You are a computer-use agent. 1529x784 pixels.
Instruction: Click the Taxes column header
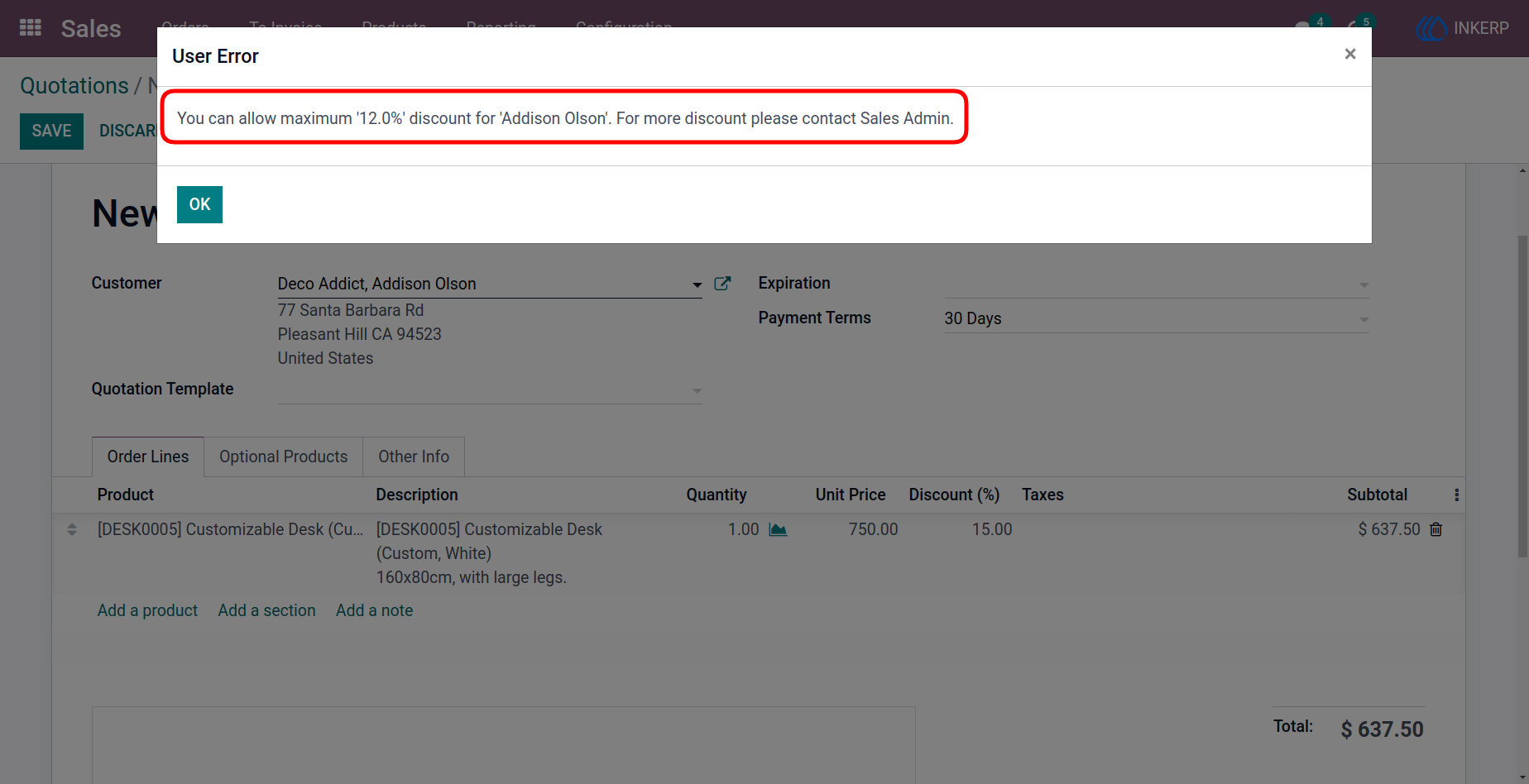point(1042,495)
